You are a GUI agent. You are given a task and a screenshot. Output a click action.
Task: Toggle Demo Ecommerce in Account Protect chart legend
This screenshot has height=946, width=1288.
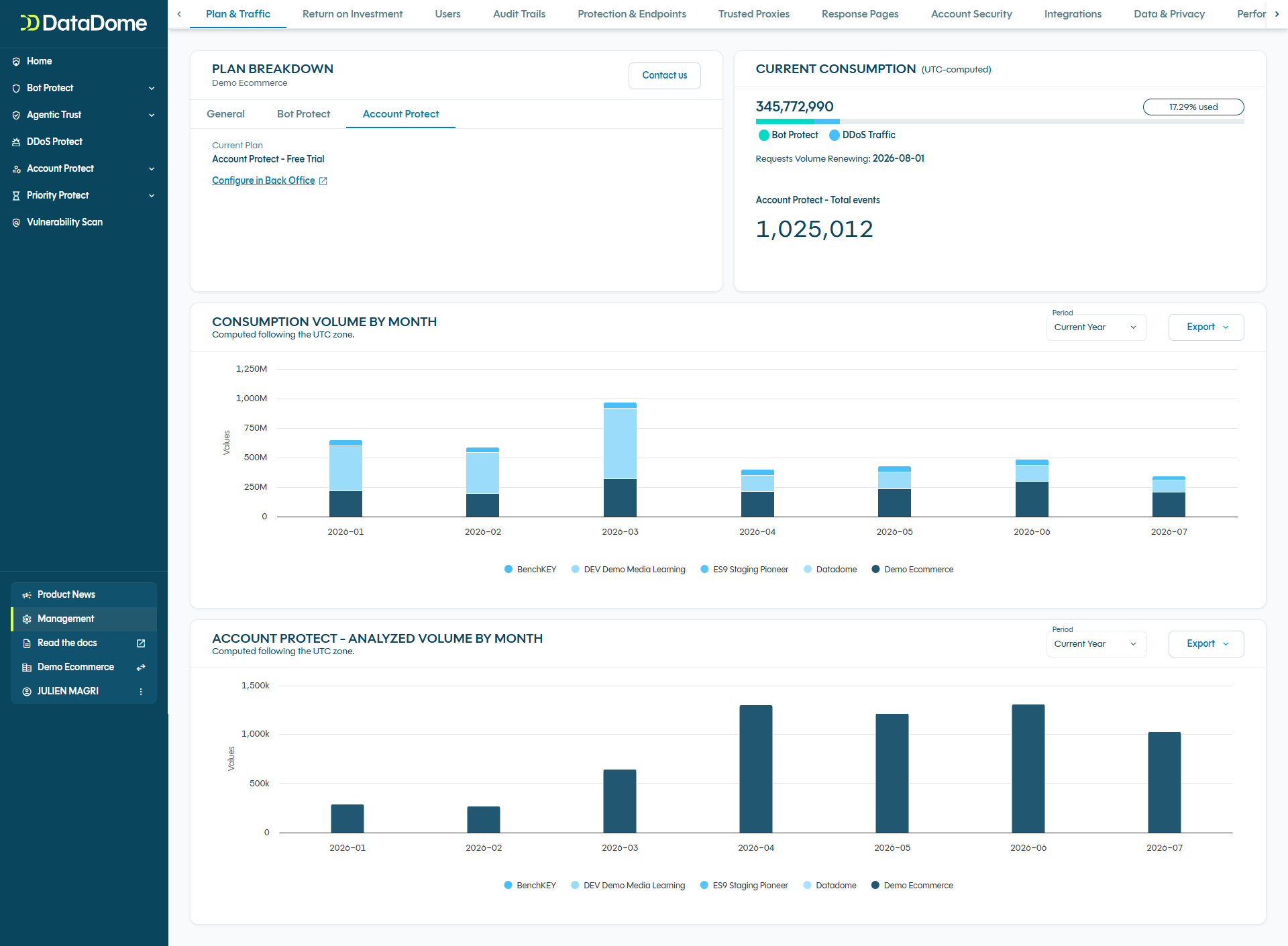(912, 885)
